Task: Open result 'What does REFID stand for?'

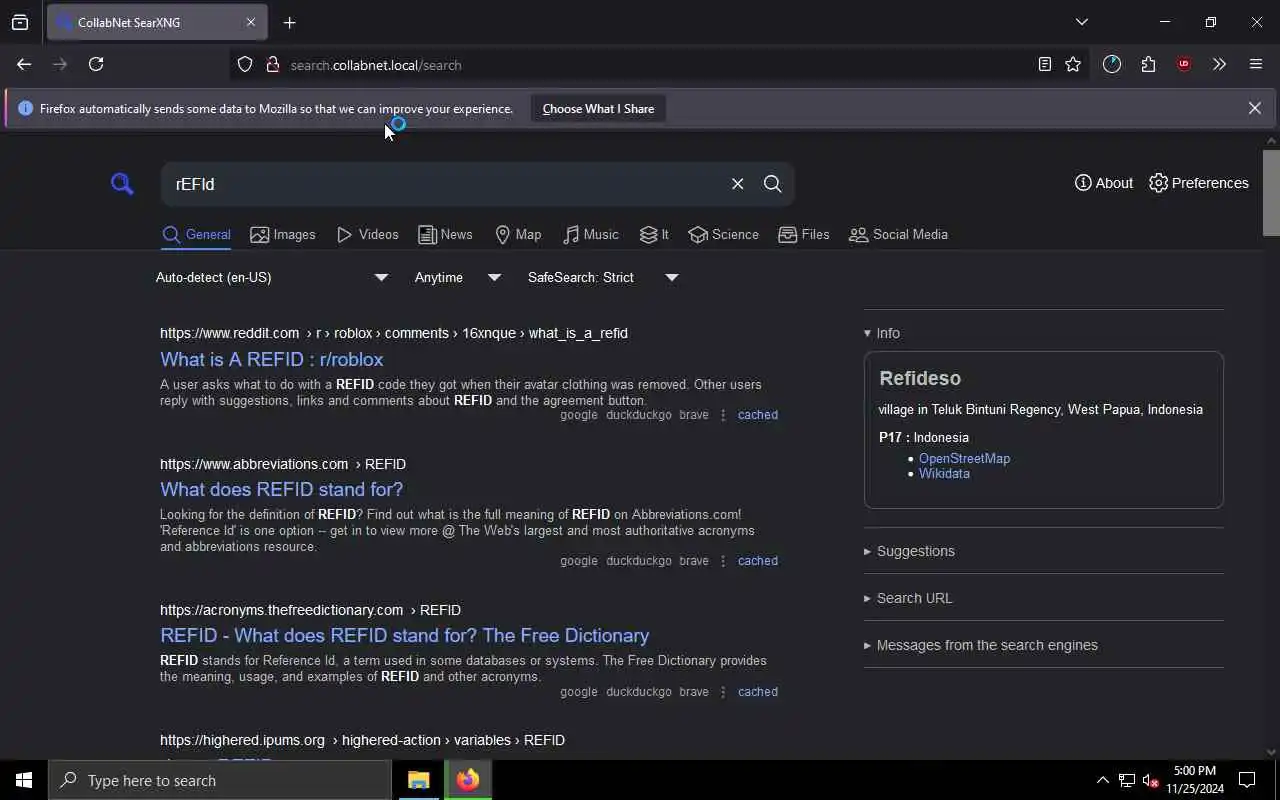Action: click(281, 489)
